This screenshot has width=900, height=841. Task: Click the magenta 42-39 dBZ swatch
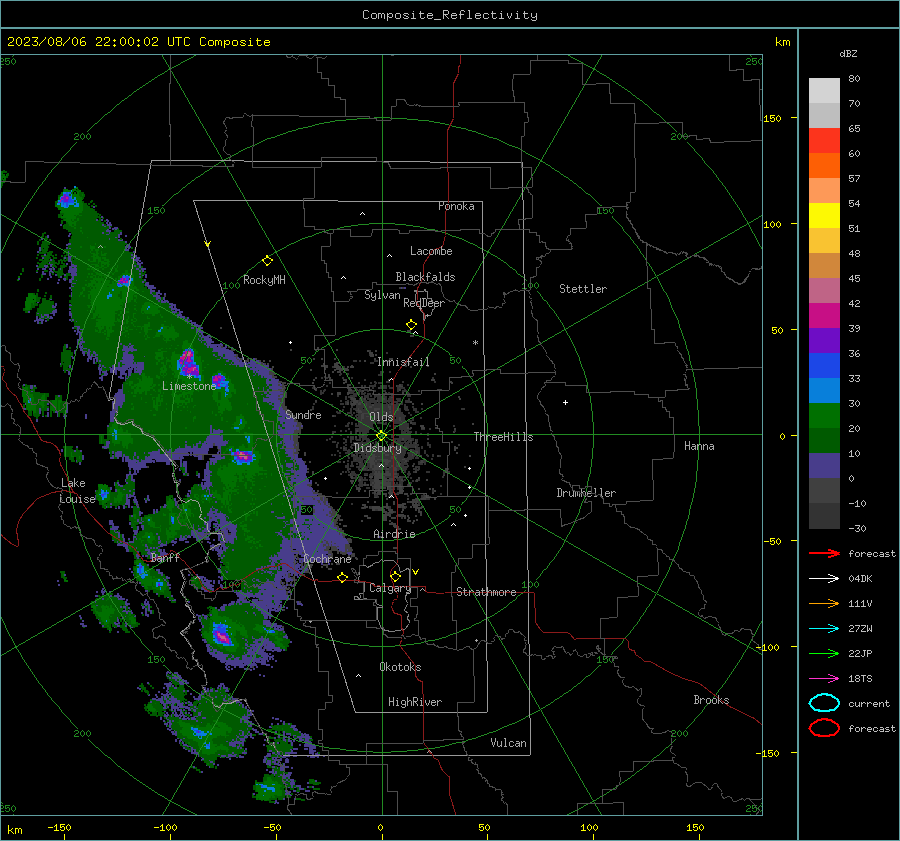point(824,316)
